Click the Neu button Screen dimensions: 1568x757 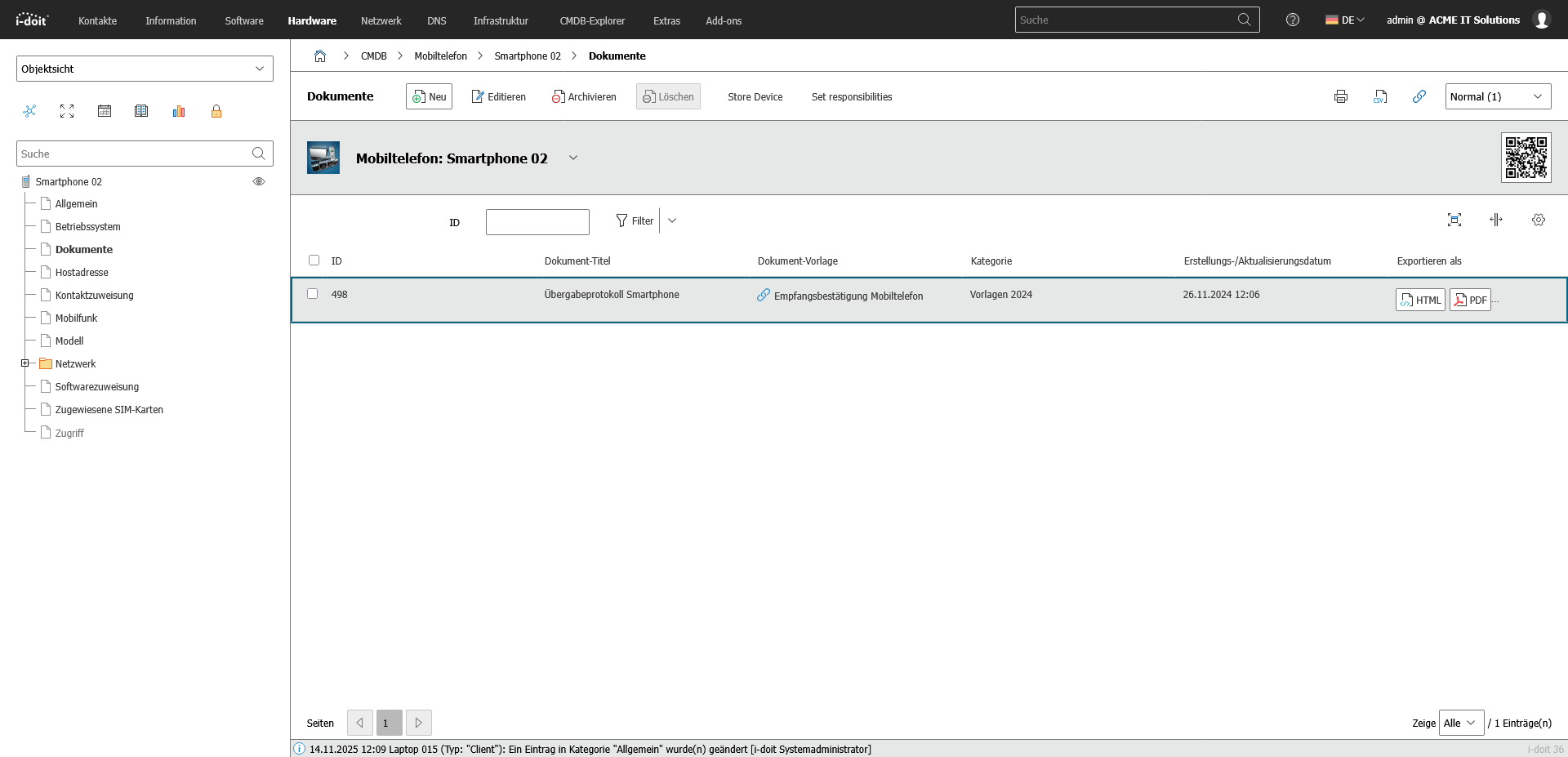pos(429,96)
